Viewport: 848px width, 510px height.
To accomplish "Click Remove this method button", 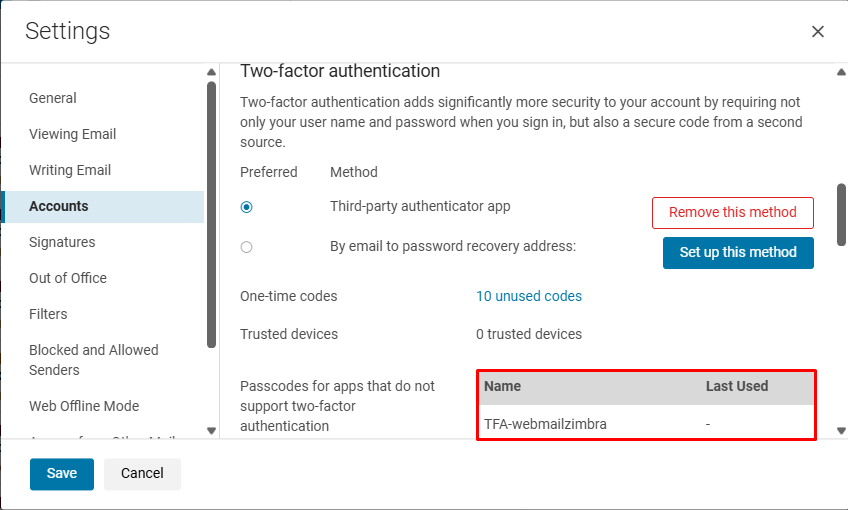I will tap(732, 212).
